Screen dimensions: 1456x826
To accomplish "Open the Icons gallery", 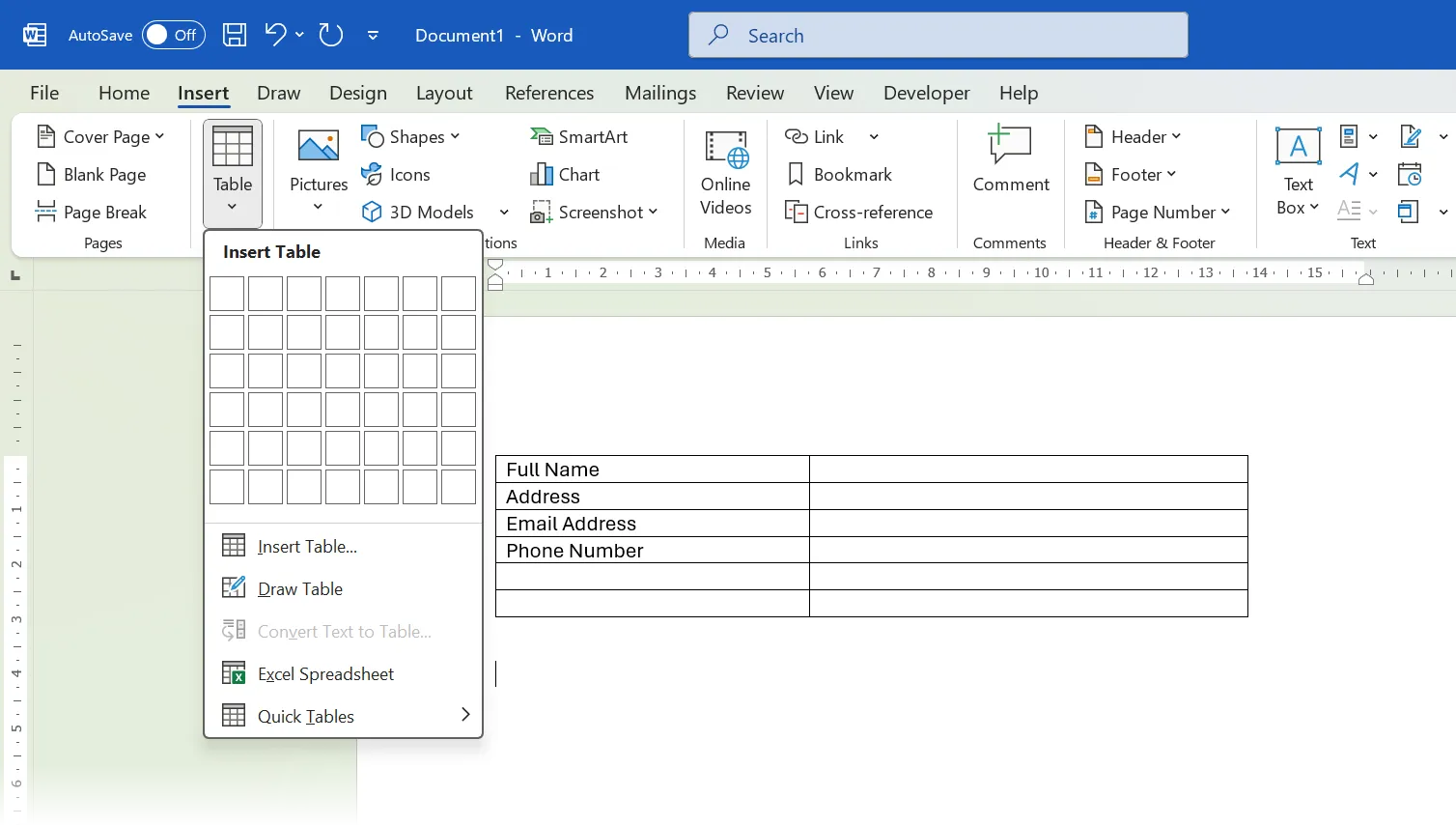I will 396,175.
